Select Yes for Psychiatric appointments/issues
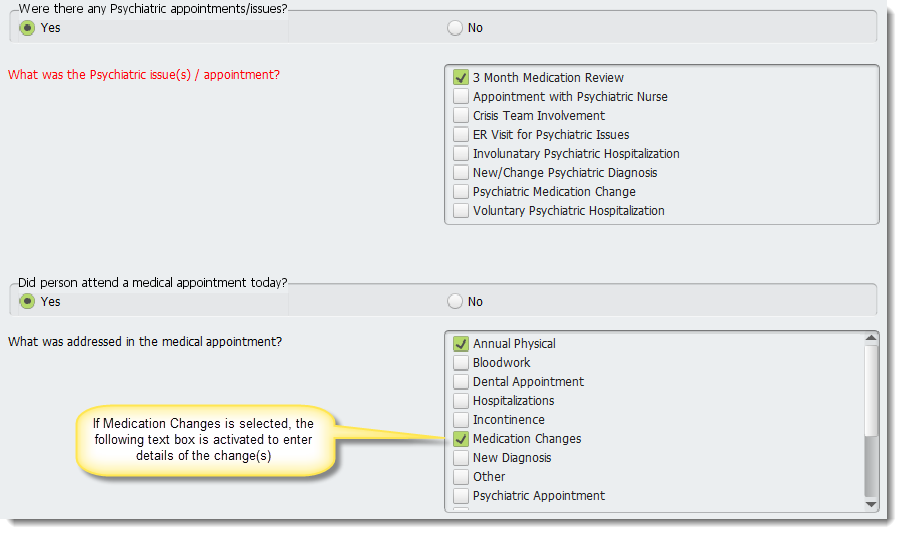Viewport: 902px width, 534px height. (x=27, y=28)
